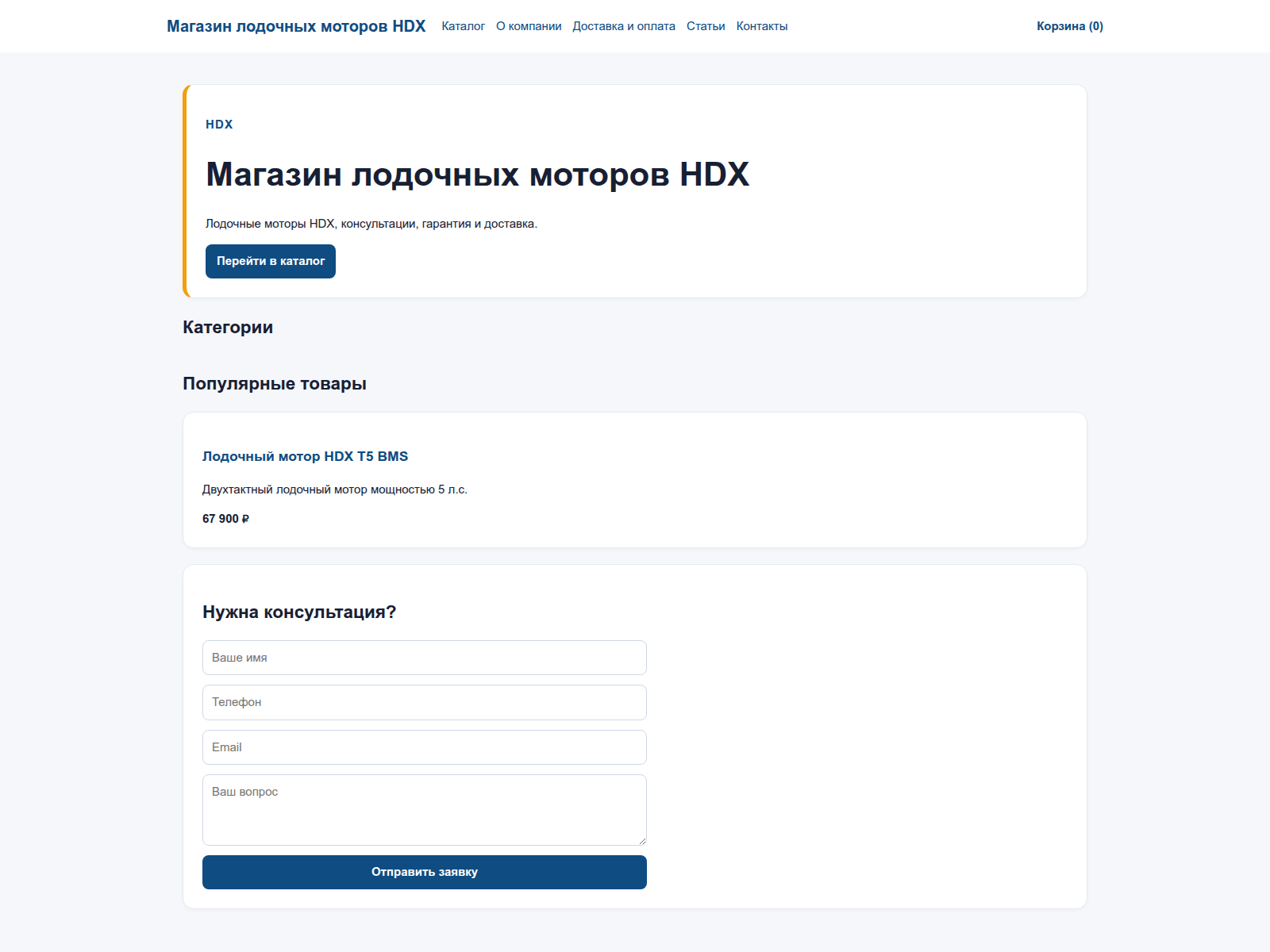Open the site logo link "Магазин лодочных моторов HDX"

296,26
